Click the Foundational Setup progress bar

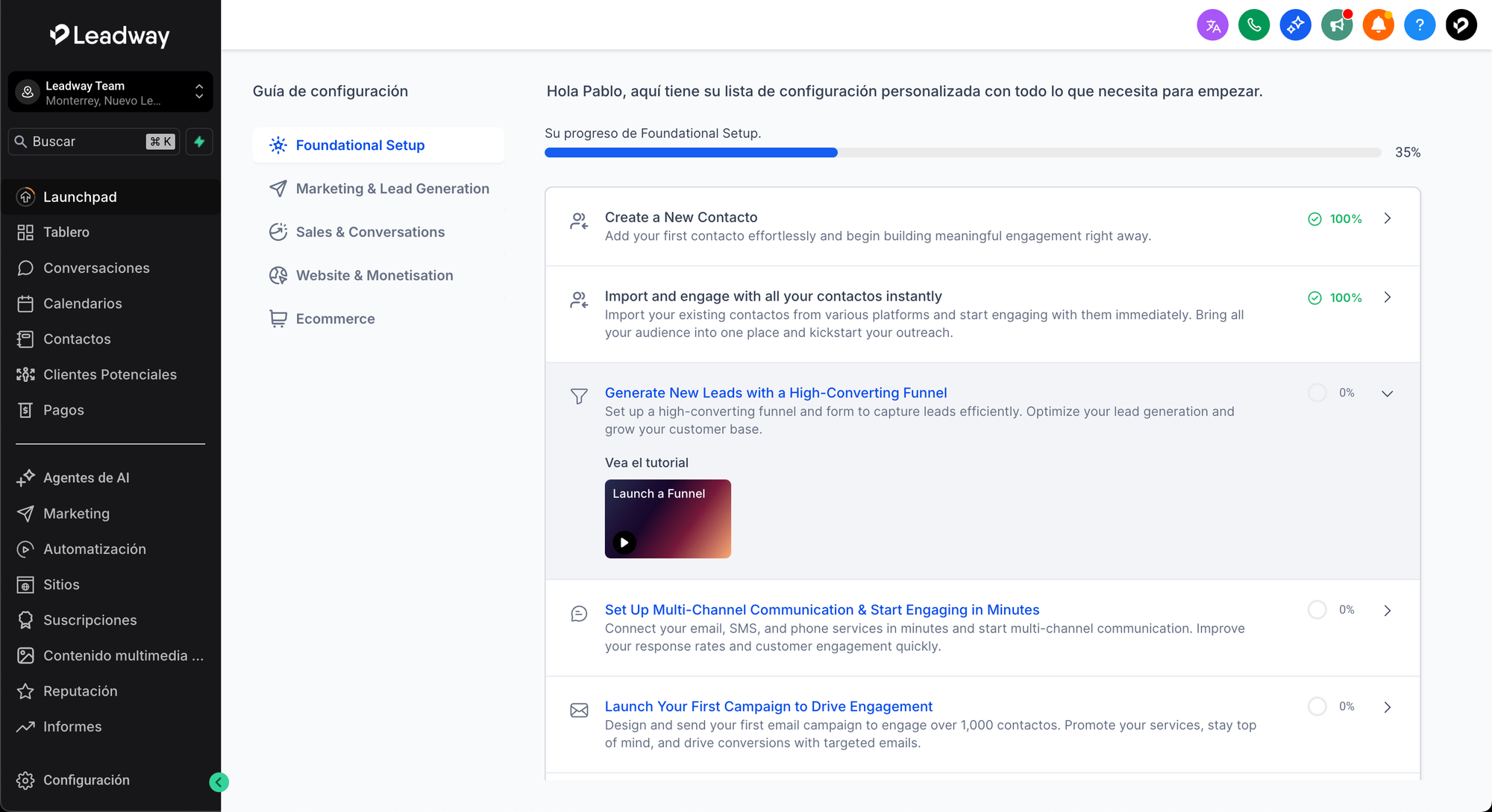pos(962,153)
